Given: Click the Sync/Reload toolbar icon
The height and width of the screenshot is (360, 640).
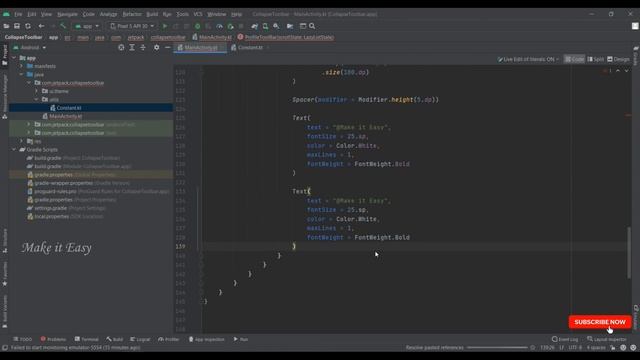Looking at the screenshot, I should (28, 26).
